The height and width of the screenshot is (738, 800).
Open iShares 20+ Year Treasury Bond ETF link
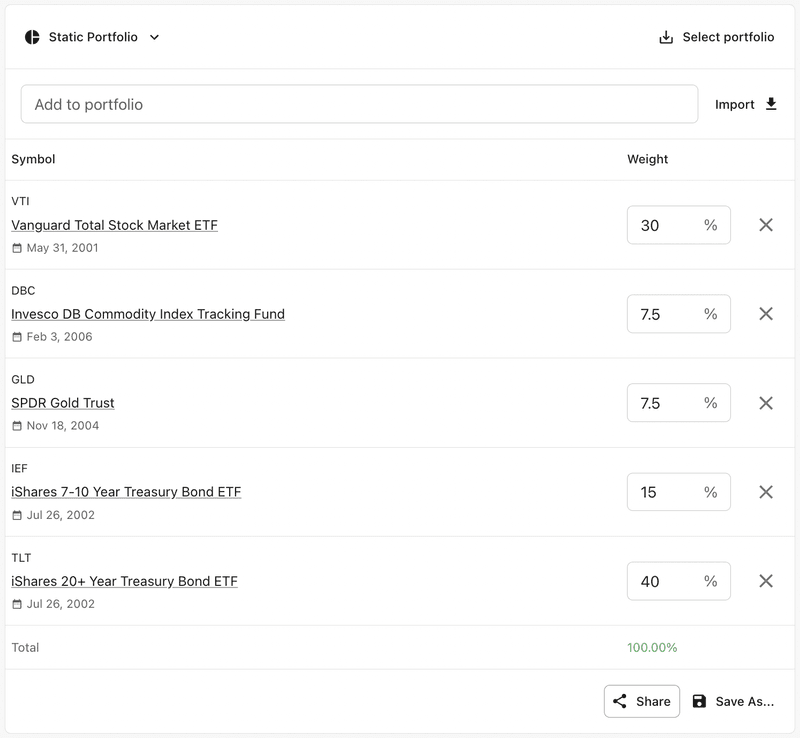(124, 581)
